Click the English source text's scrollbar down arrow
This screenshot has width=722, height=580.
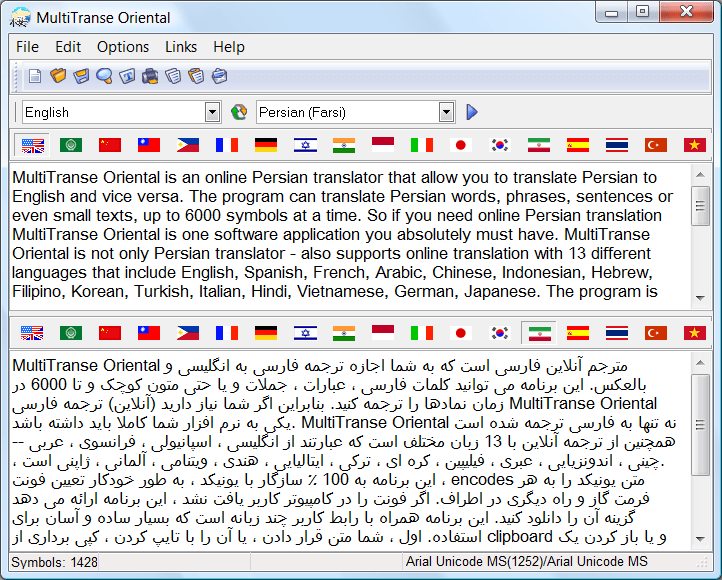(700, 298)
